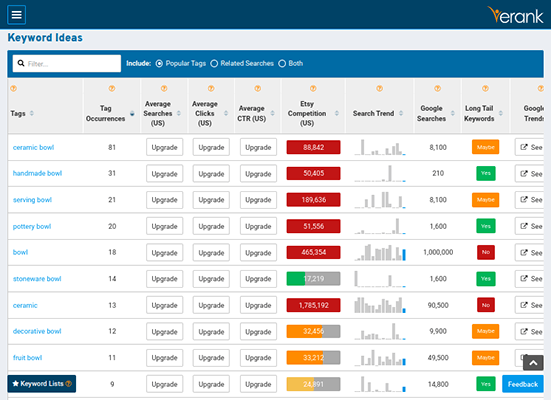Open help icon above Long Tail Keywords

(x=485, y=88)
